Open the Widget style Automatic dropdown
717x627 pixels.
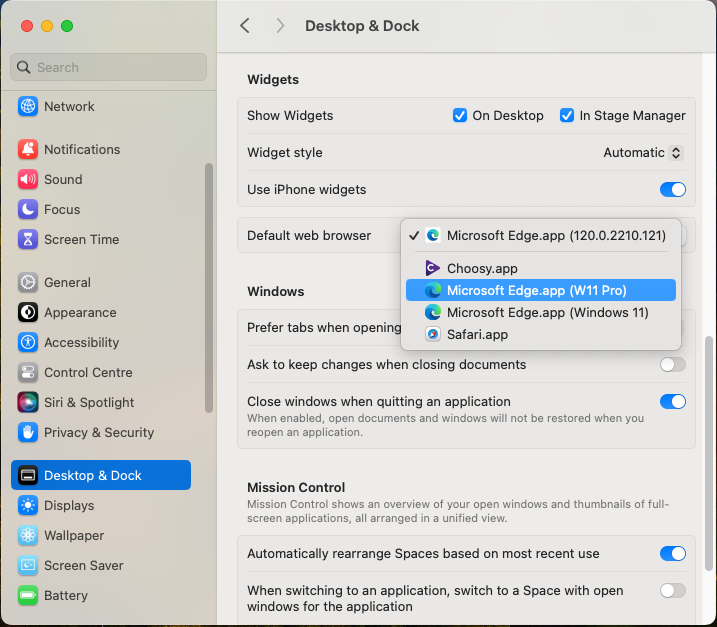(643, 153)
